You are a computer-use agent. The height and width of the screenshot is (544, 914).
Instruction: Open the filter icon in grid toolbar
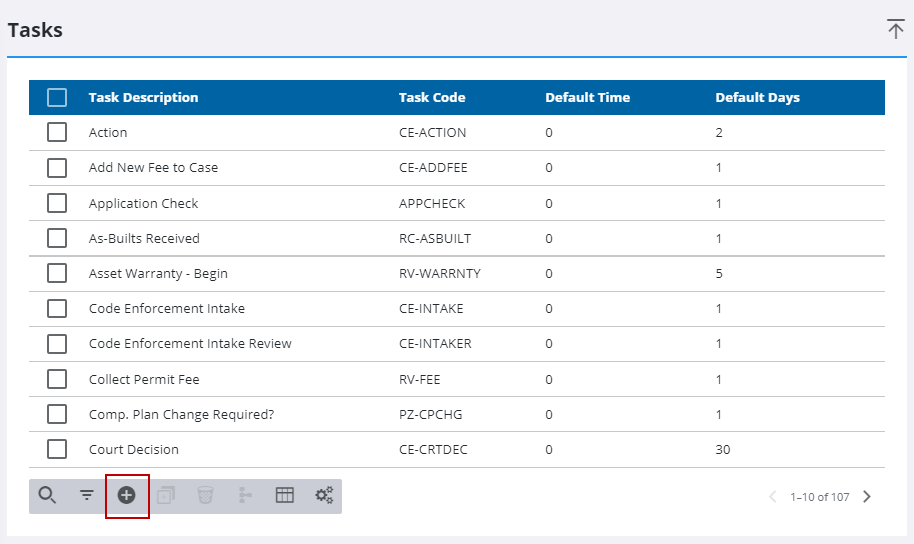[87, 495]
